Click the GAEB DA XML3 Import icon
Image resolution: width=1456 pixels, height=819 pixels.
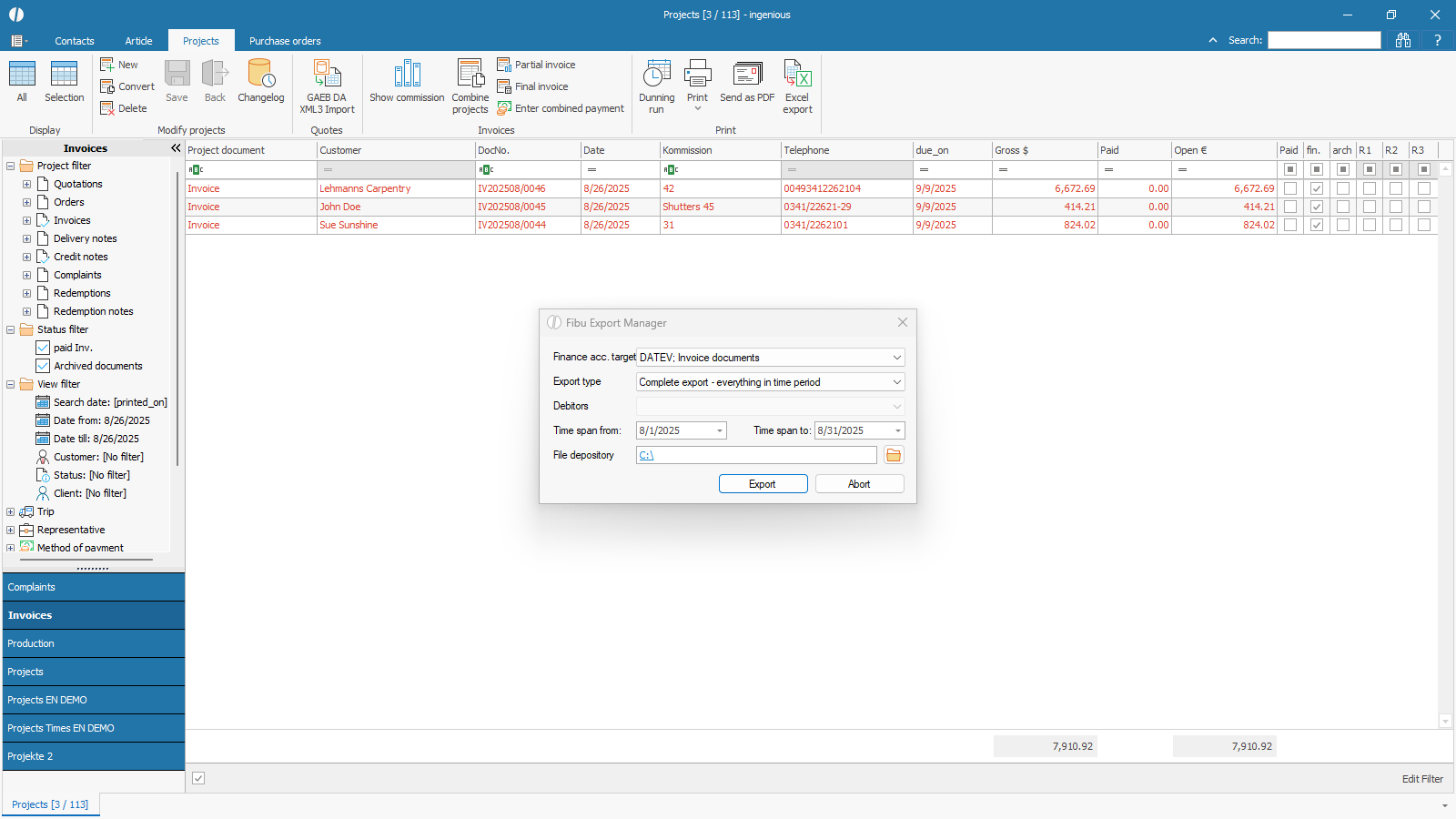tap(327, 76)
